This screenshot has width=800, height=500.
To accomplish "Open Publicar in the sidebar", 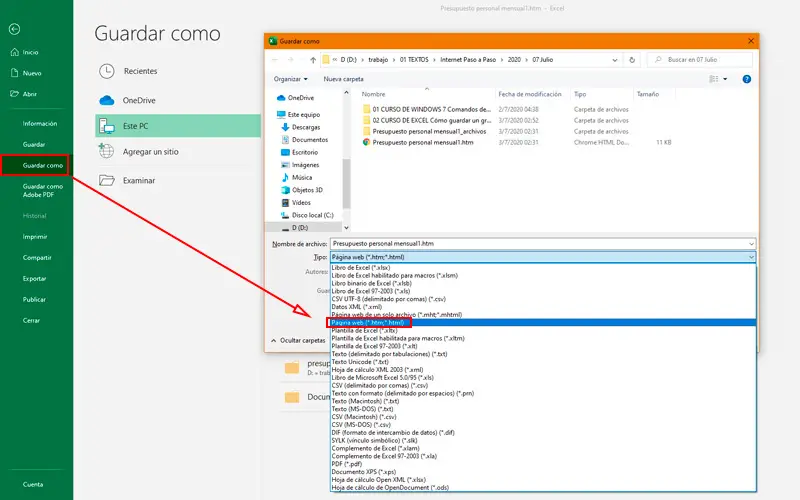I will coord(34,299).
